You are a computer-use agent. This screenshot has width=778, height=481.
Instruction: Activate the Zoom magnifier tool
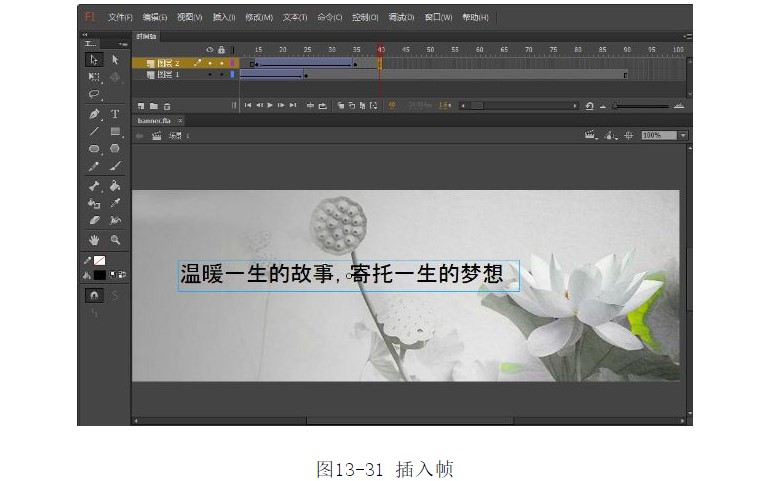point(115,239)
